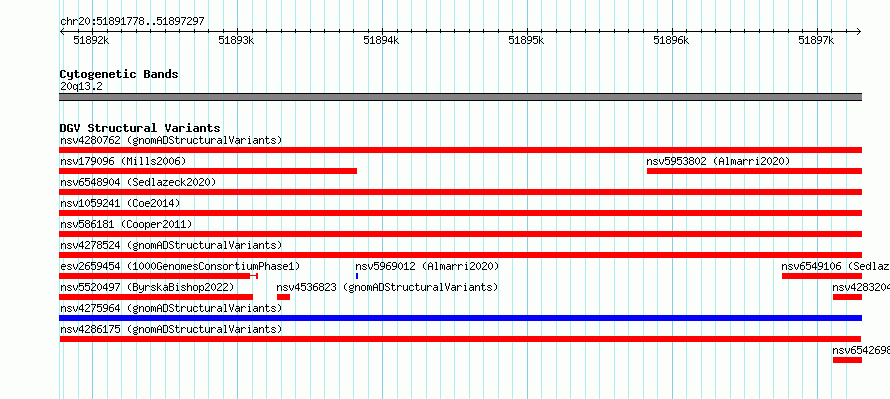
Task: Click the red bar under nsv5953802
Action: [754, 171]
